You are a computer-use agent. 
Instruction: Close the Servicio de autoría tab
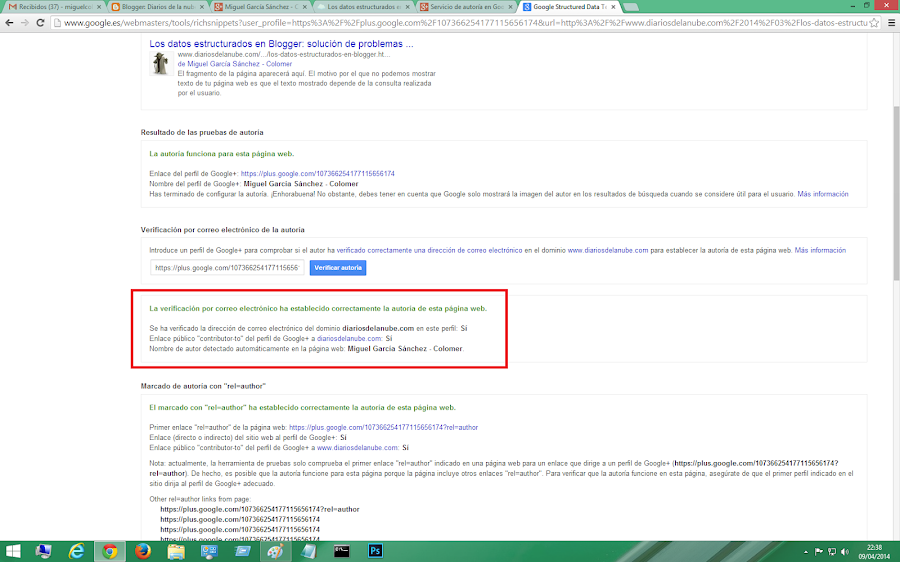pos(510,7)
